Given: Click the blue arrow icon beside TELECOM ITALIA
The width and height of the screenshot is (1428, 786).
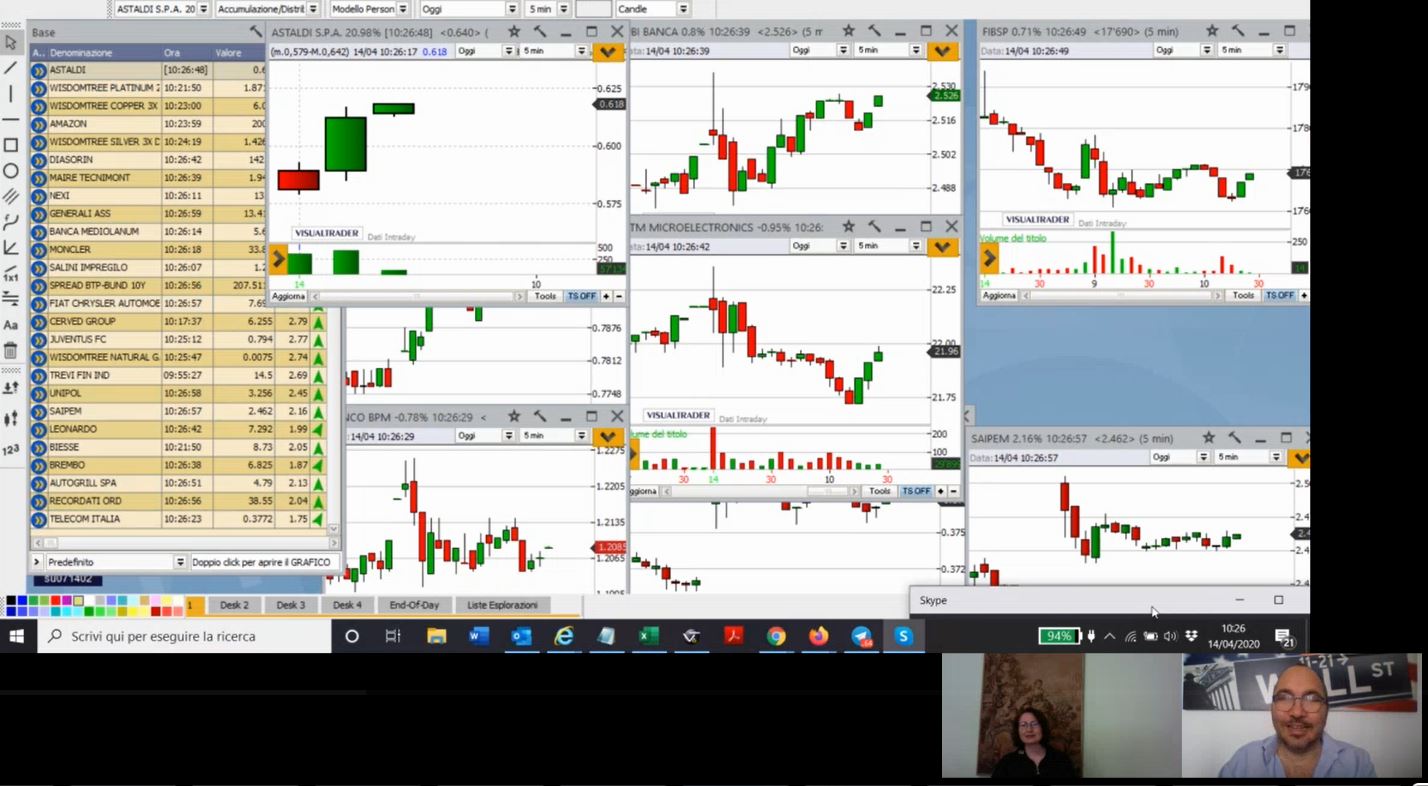Looking at the screenshot, I should click(x=38, y=519).
